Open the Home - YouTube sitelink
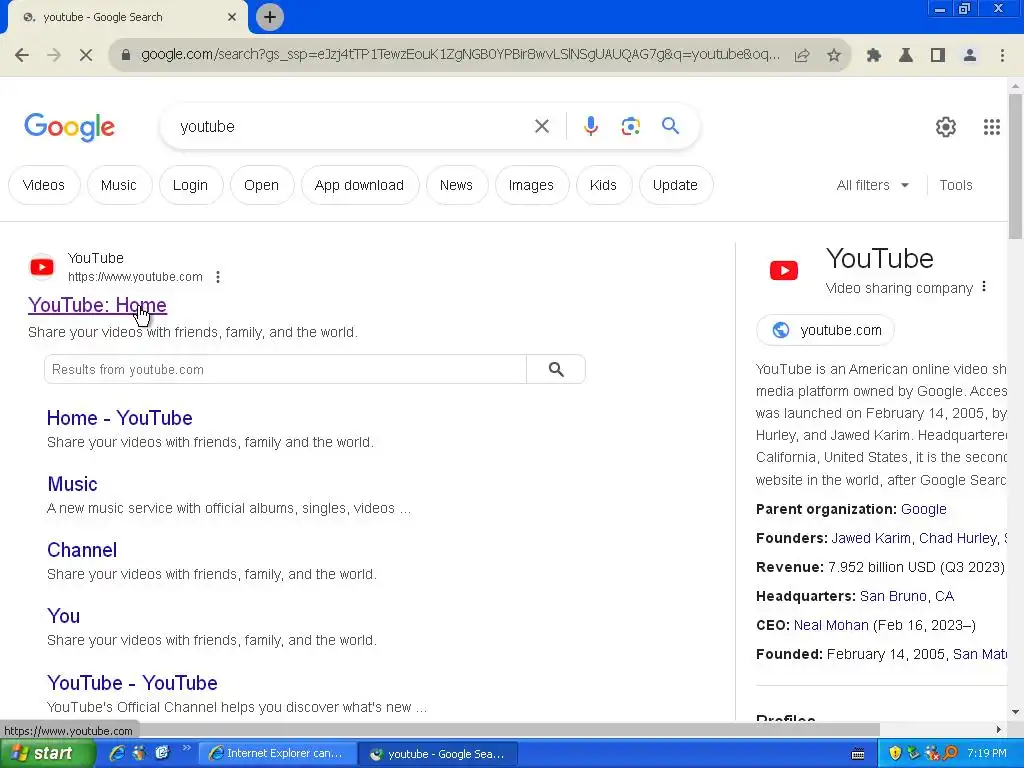1024x768 pixels. click(x=120, y=418)
